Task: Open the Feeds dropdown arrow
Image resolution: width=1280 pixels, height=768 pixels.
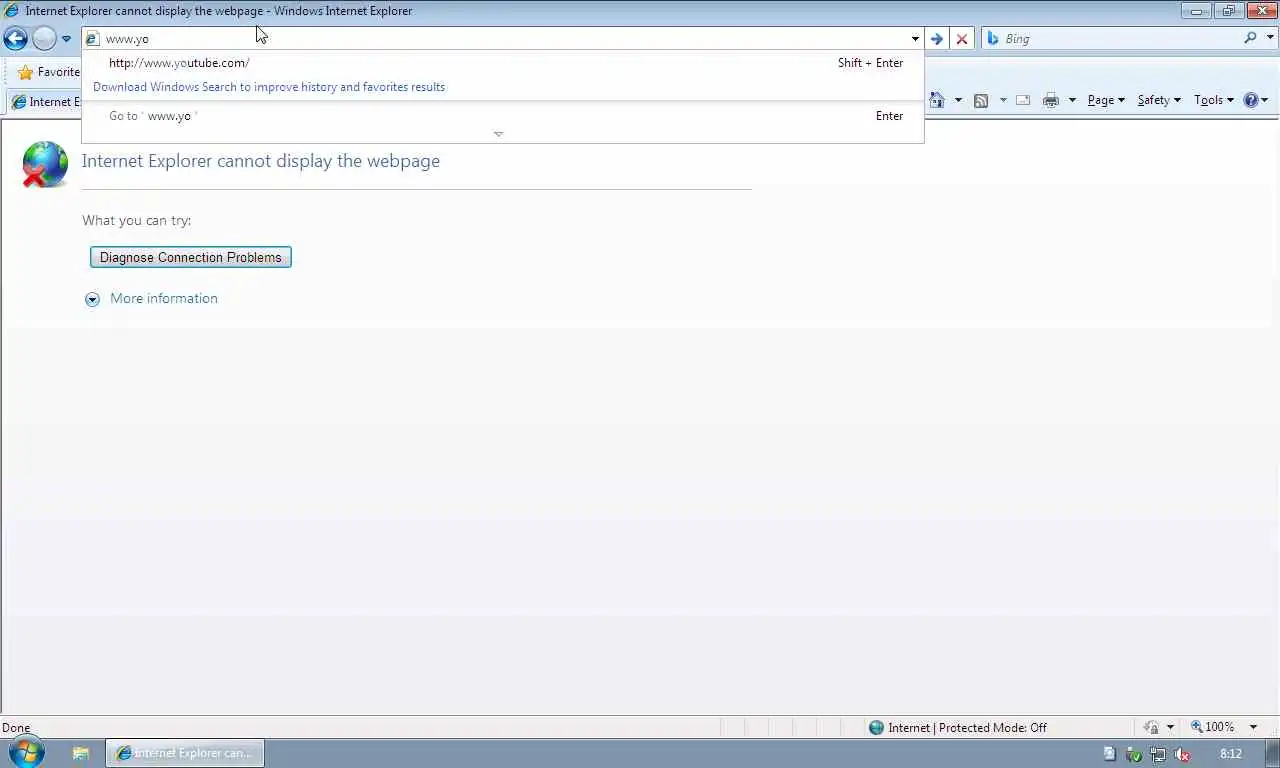Action: pyautogui.click(x=1002, y=100)
